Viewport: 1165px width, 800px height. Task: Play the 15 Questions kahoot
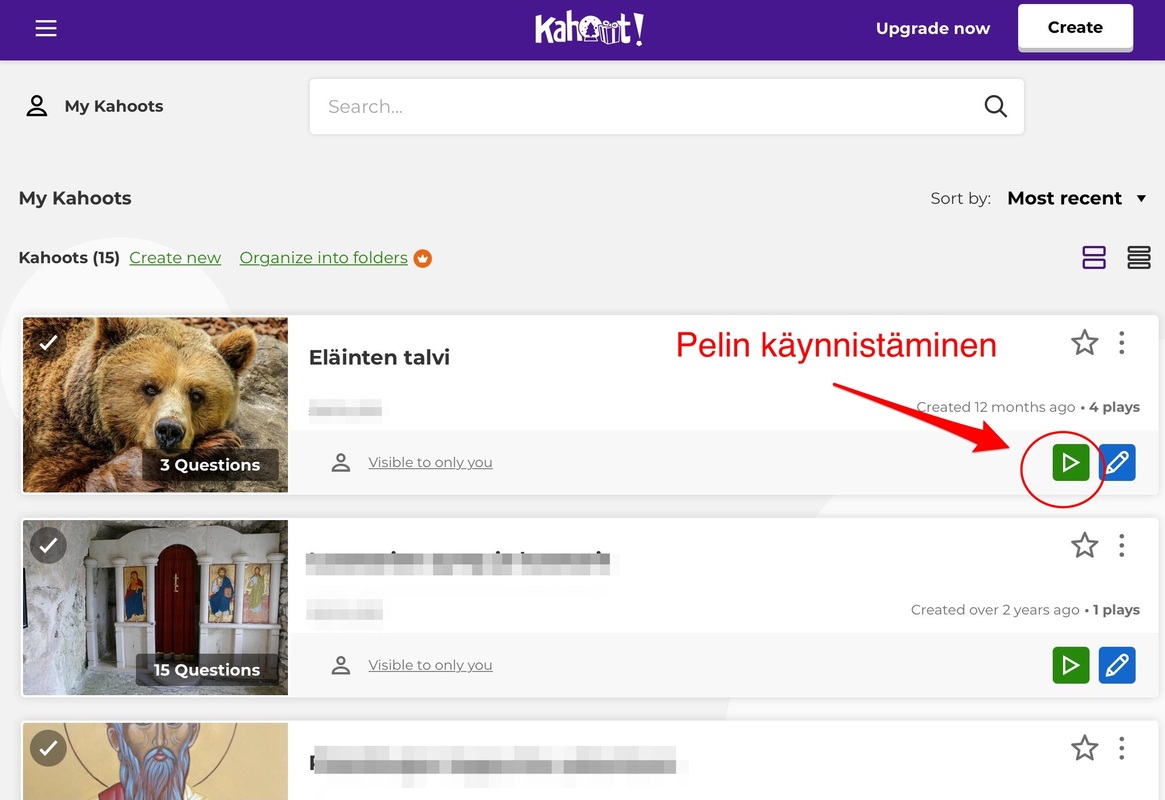1070,665
